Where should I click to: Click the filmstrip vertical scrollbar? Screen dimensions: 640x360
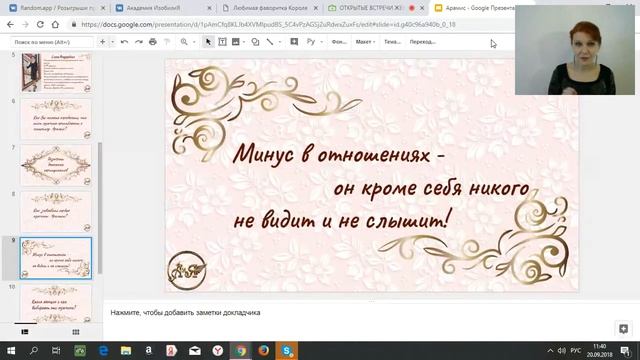[100, 208]
